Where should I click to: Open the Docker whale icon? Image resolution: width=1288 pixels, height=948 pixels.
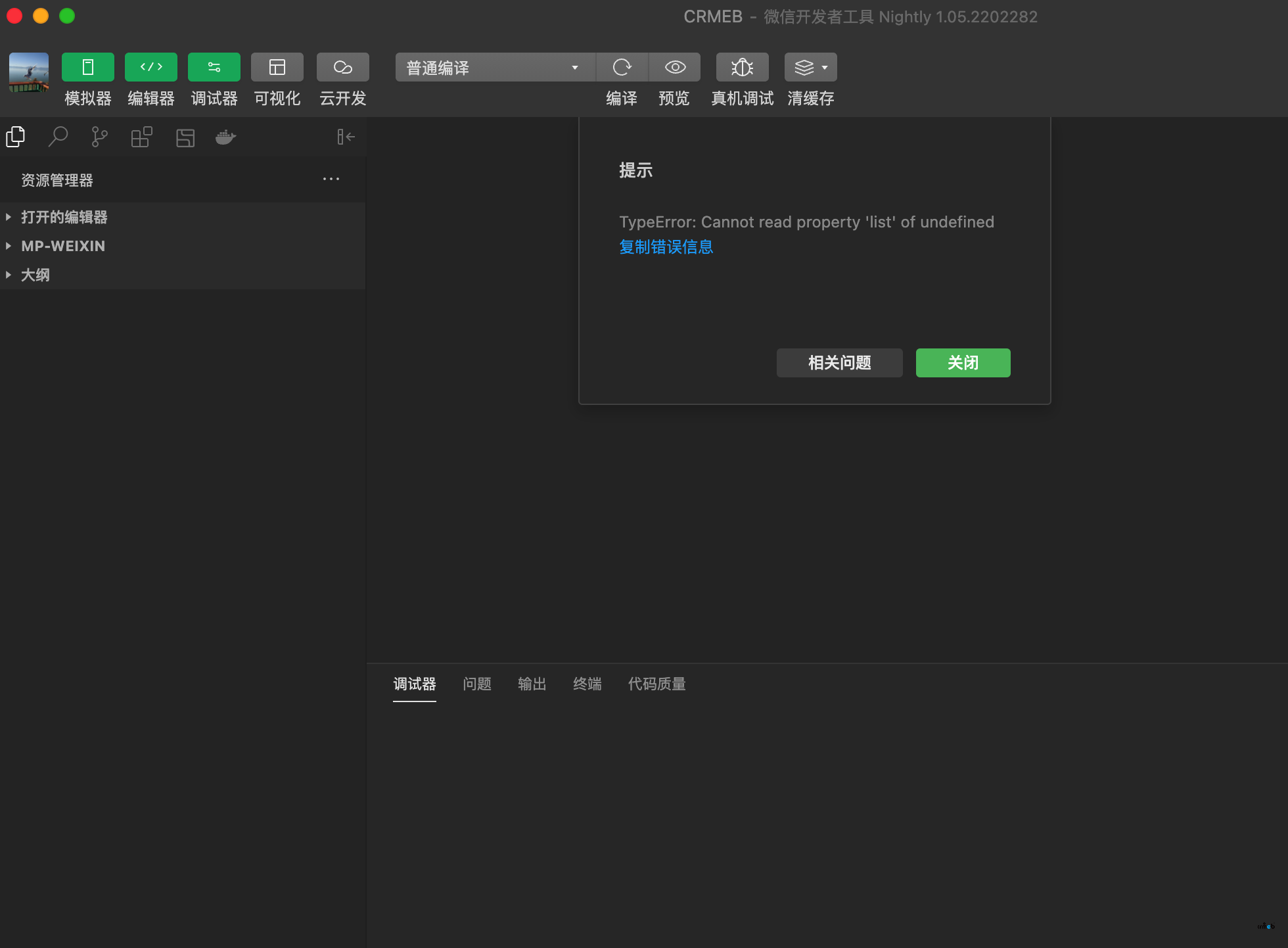226,137
